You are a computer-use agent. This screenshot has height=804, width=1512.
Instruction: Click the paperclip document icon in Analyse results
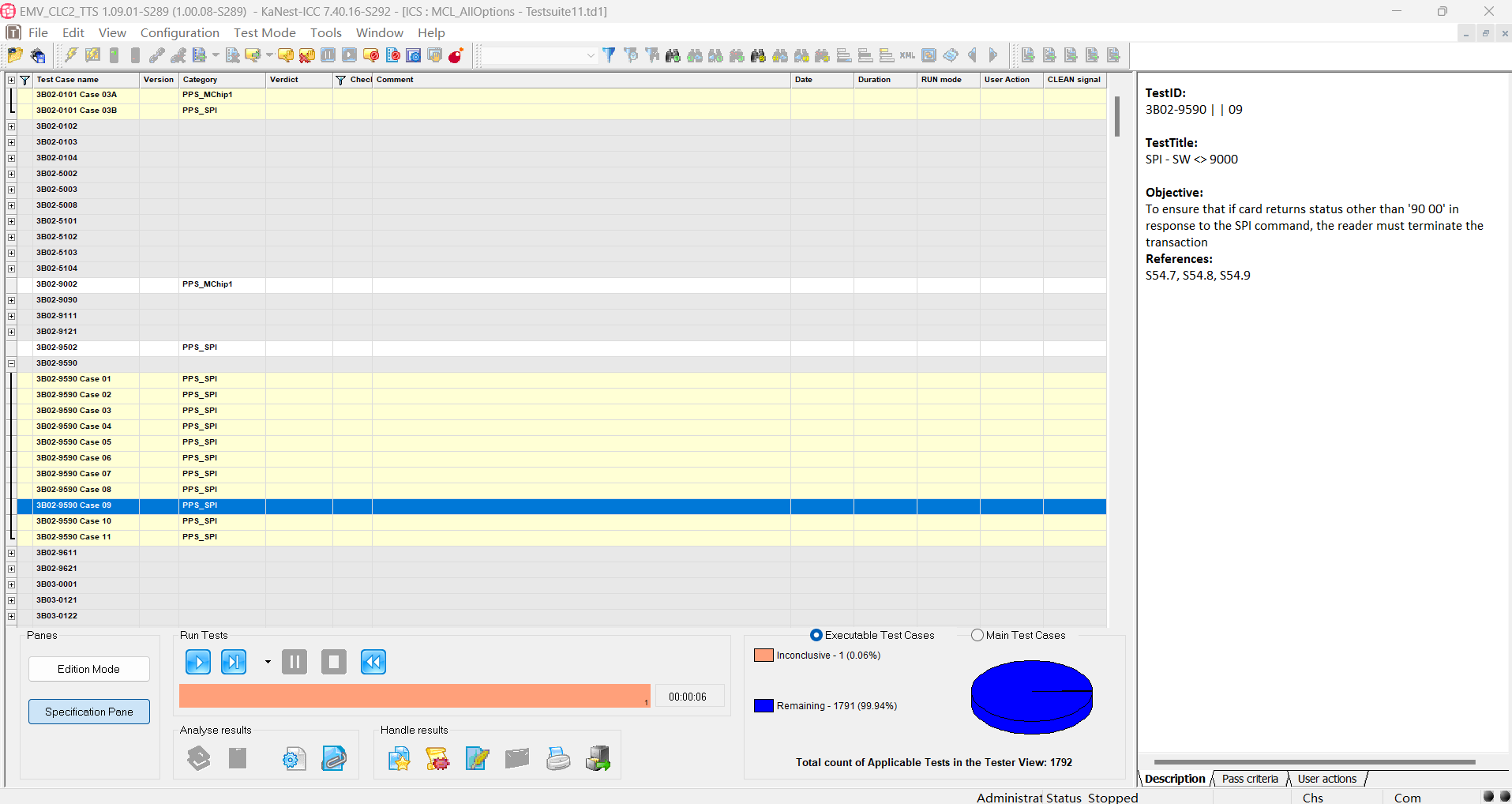[334, 759]
